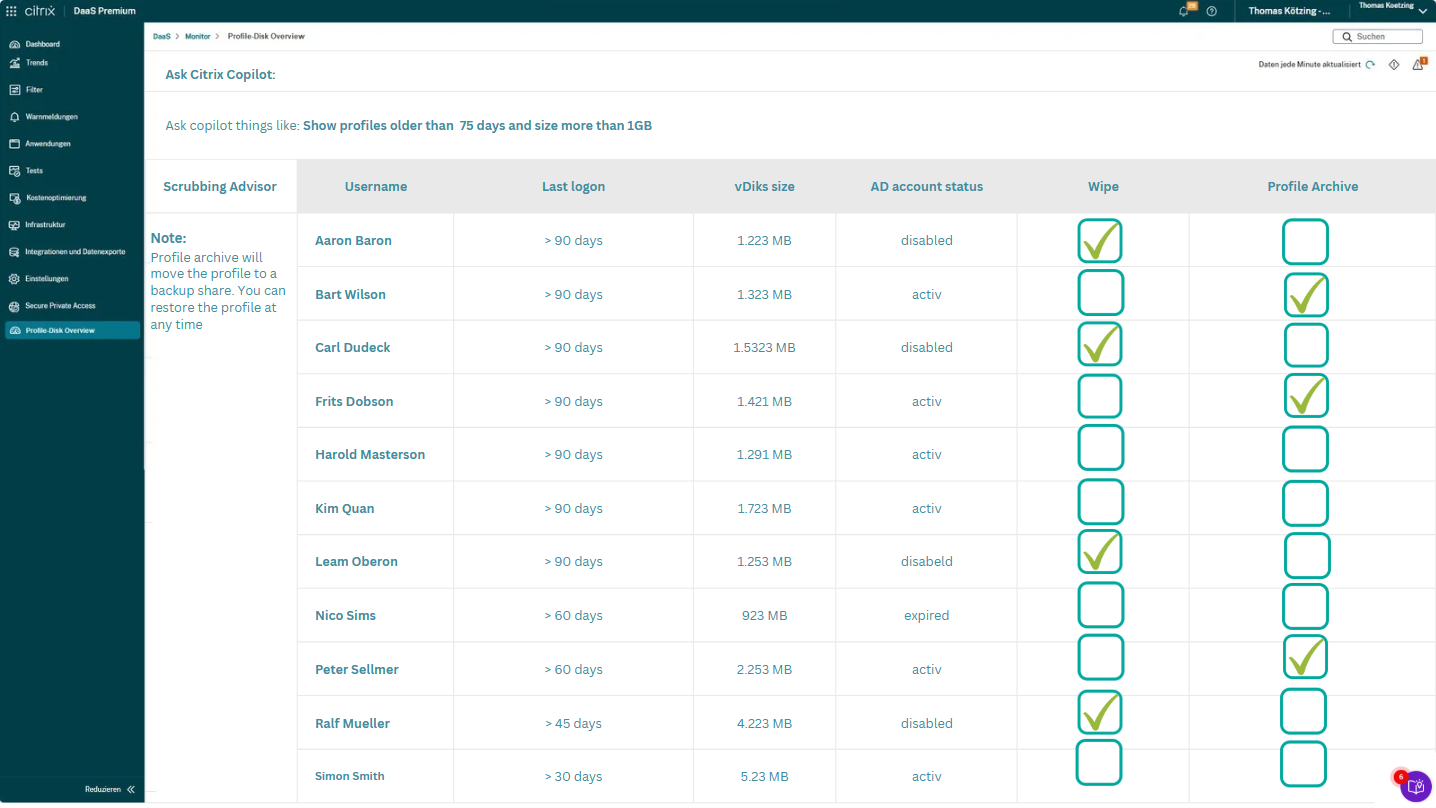Sort by Username column header

pyautogui.click(x=376, y=187)
